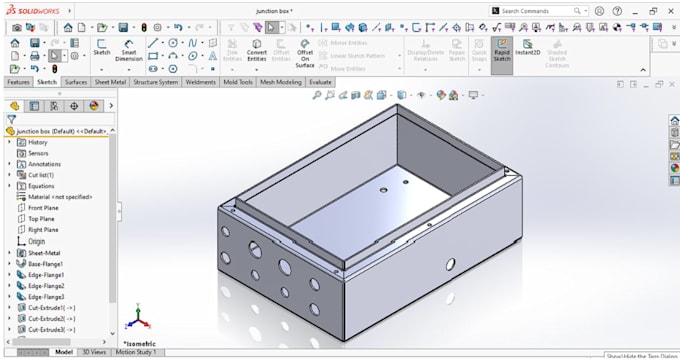
Task: Open the ConfigurationManager tab
Action: click(x=54, y=106)
